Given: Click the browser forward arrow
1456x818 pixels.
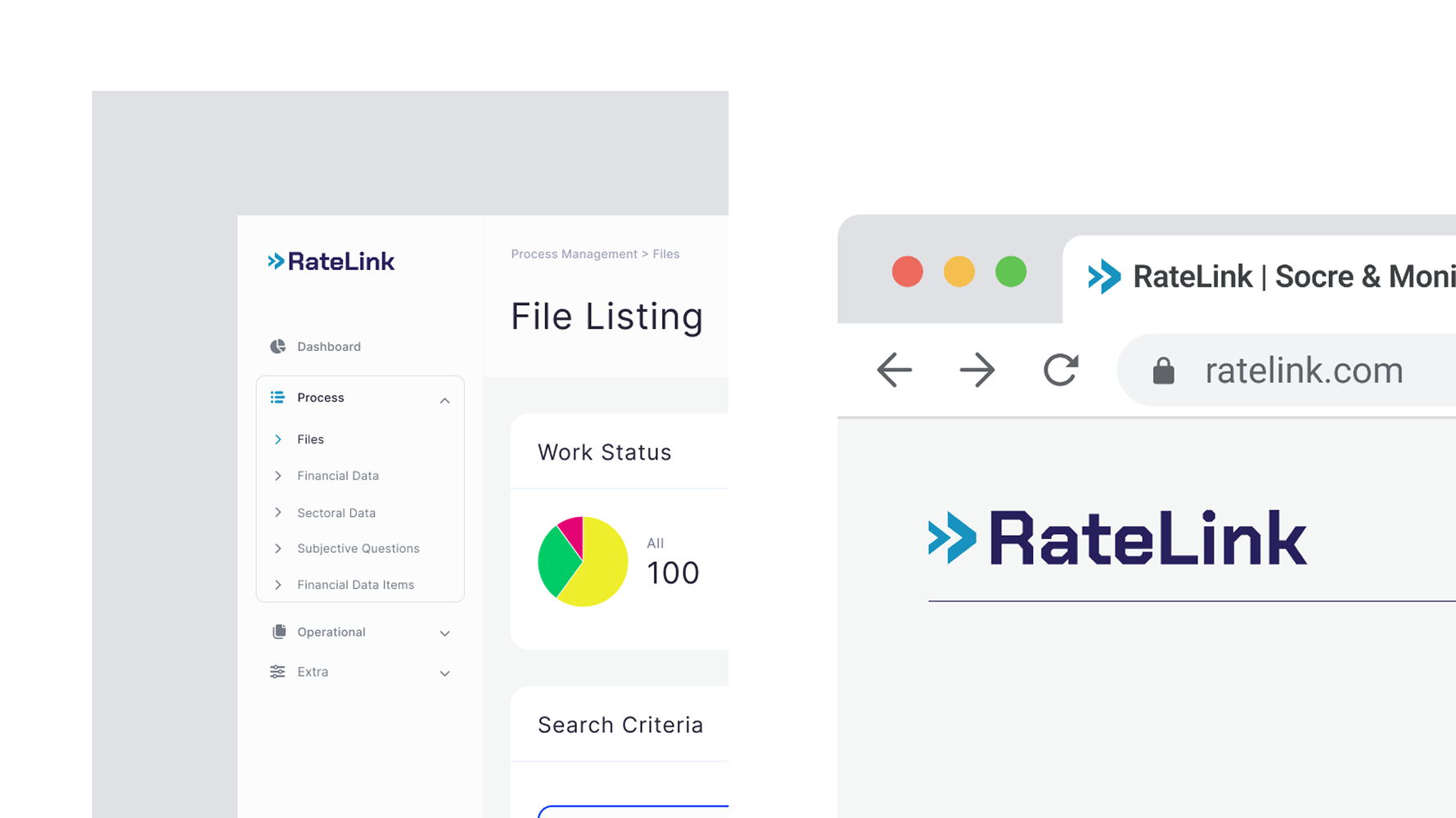Looking at the screenshot, I should coord(977,370).
